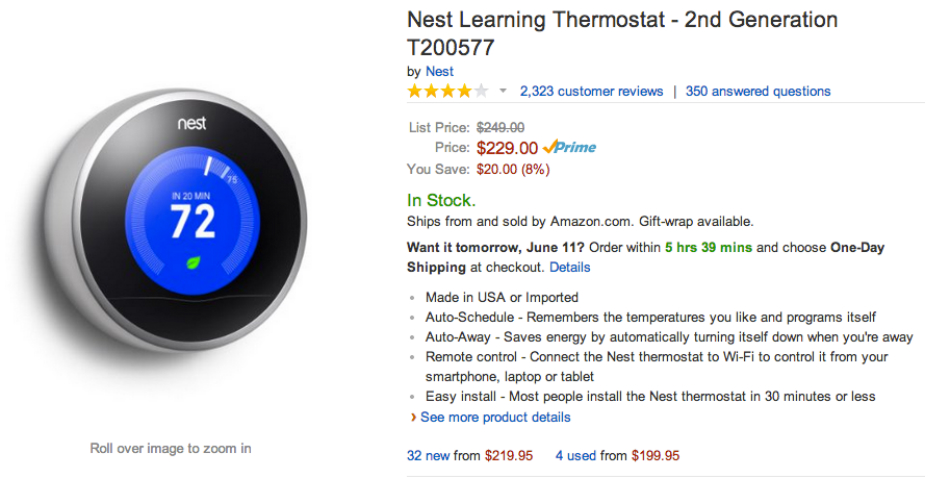The width and height of the screenshot is (950, 478).
Task: Open the Nest brand link
Action: coord(439,71)
